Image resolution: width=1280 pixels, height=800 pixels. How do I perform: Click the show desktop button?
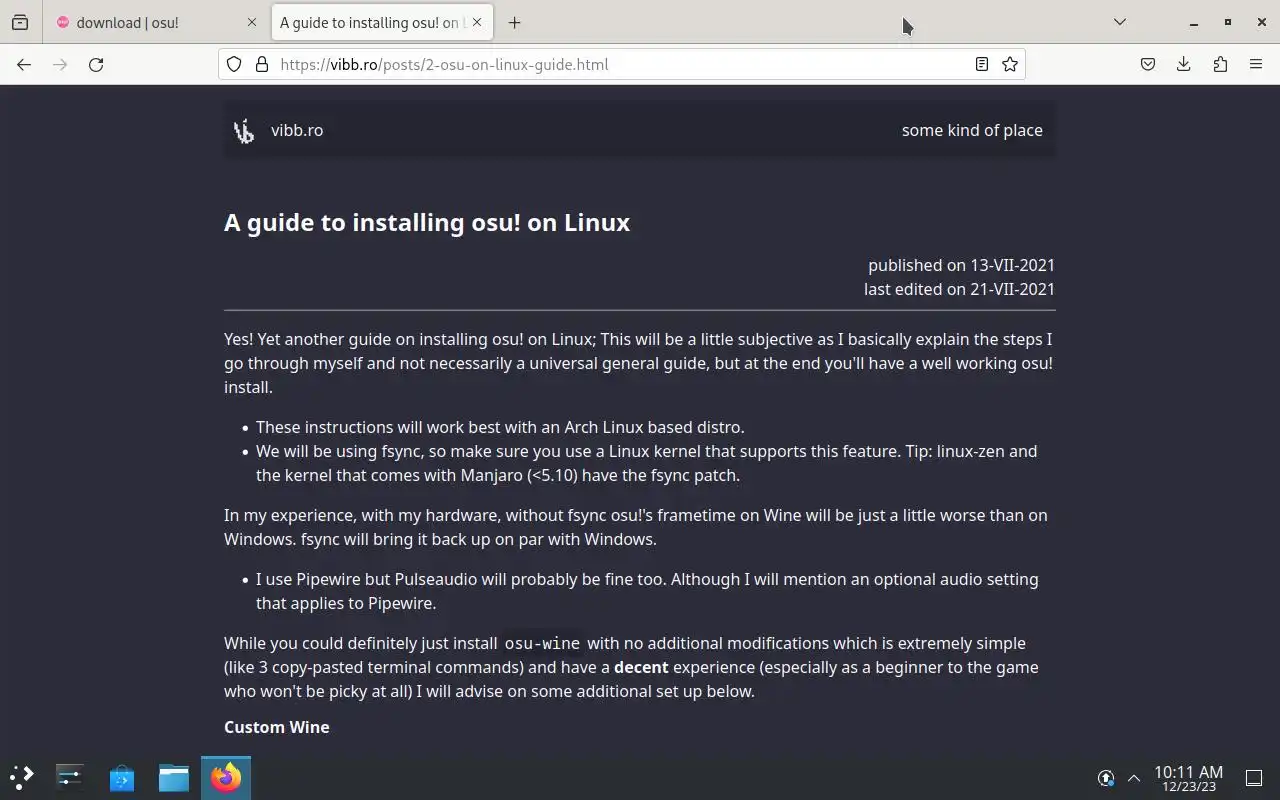tap(1254, 778)
